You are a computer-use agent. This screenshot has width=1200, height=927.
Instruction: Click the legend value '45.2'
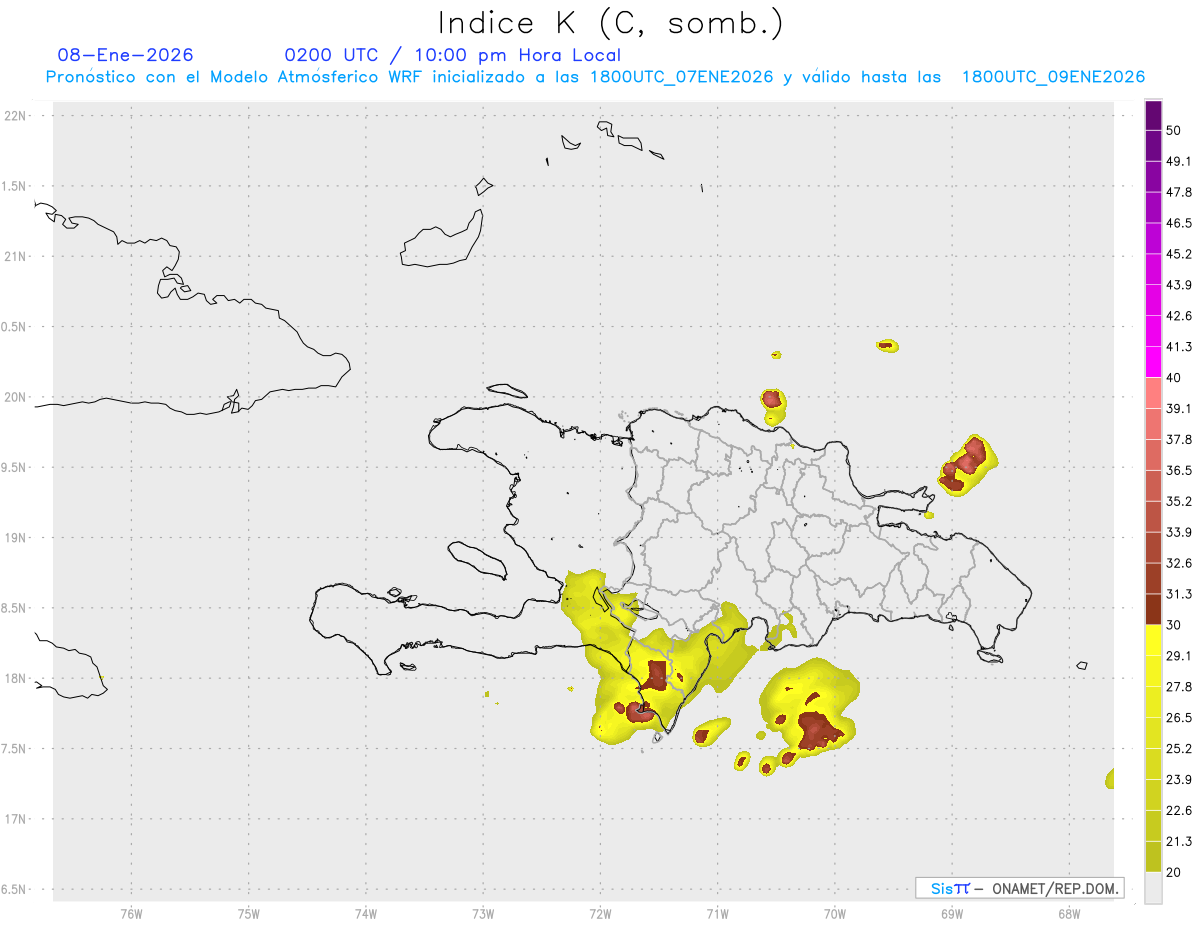click(1179, 254)
